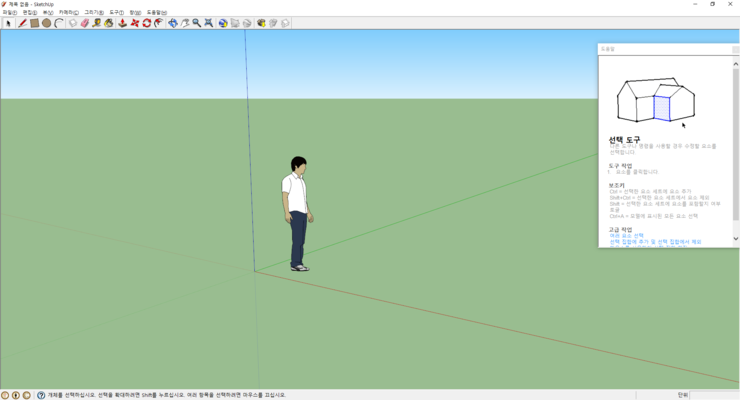This screenshot has width=740, height=400.
Task: Open the 파일 (File) menu
Action: coord(10,12)
